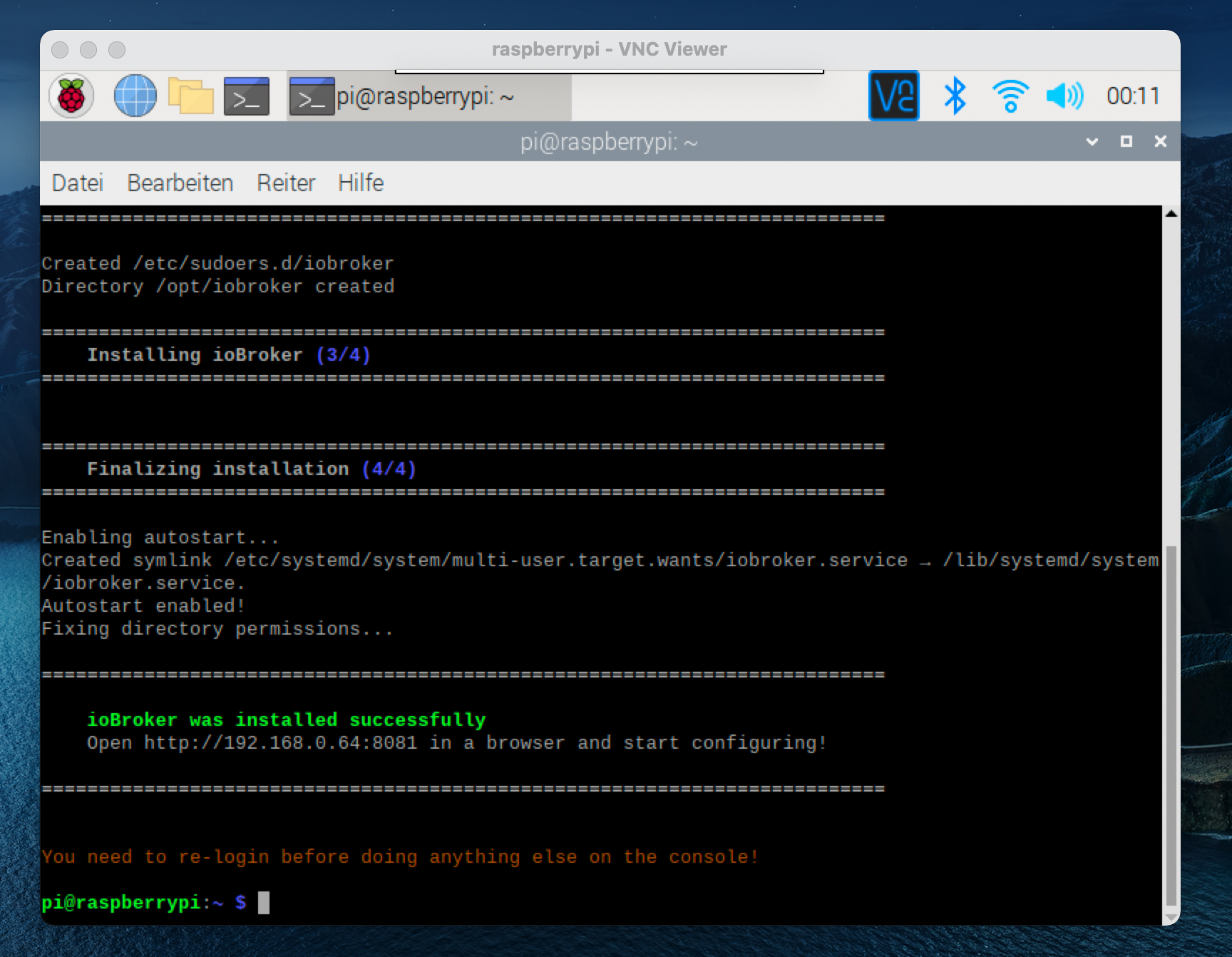Click the terminal scrollbar down arrow
The width and height of the screenshot is (1232, 957).
click(1171, 917)
